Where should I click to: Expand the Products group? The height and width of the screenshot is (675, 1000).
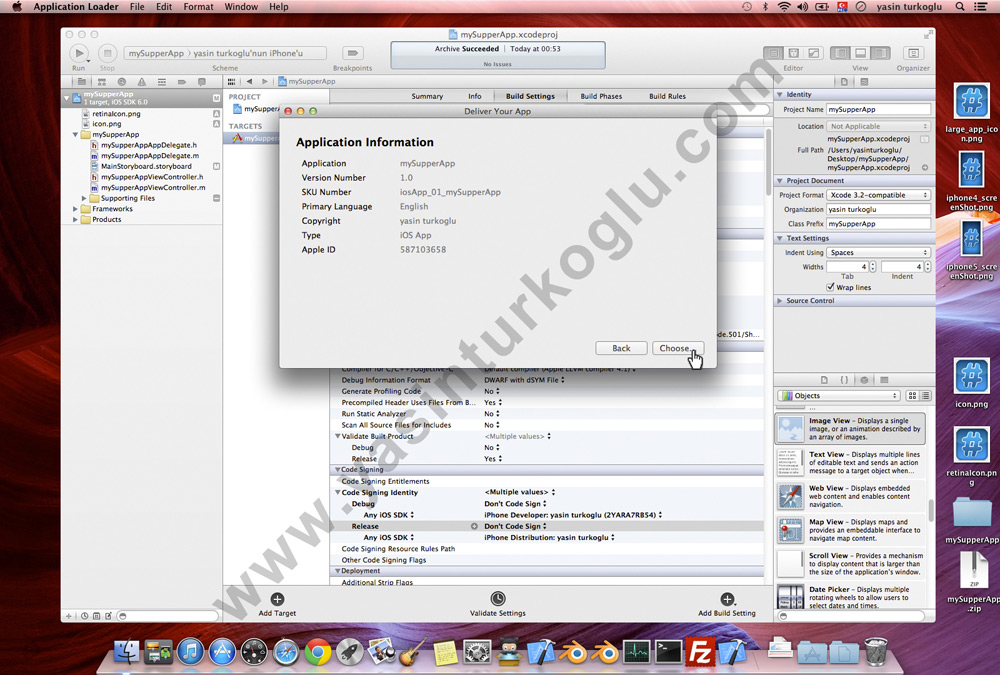point(75,219)
